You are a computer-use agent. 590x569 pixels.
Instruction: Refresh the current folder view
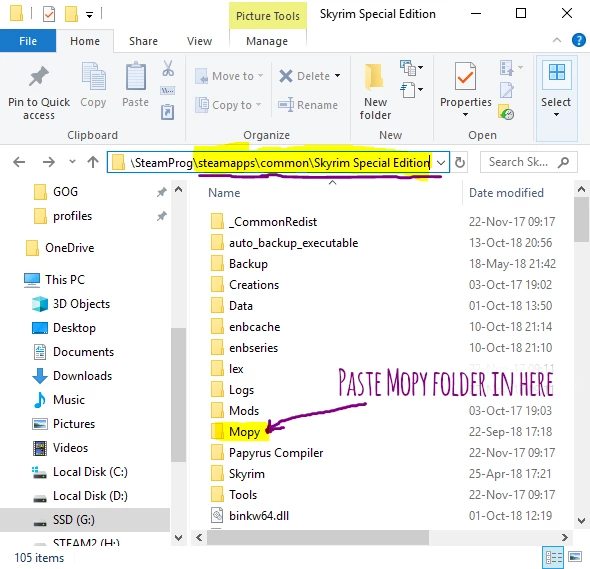click(x=460, y=163)
